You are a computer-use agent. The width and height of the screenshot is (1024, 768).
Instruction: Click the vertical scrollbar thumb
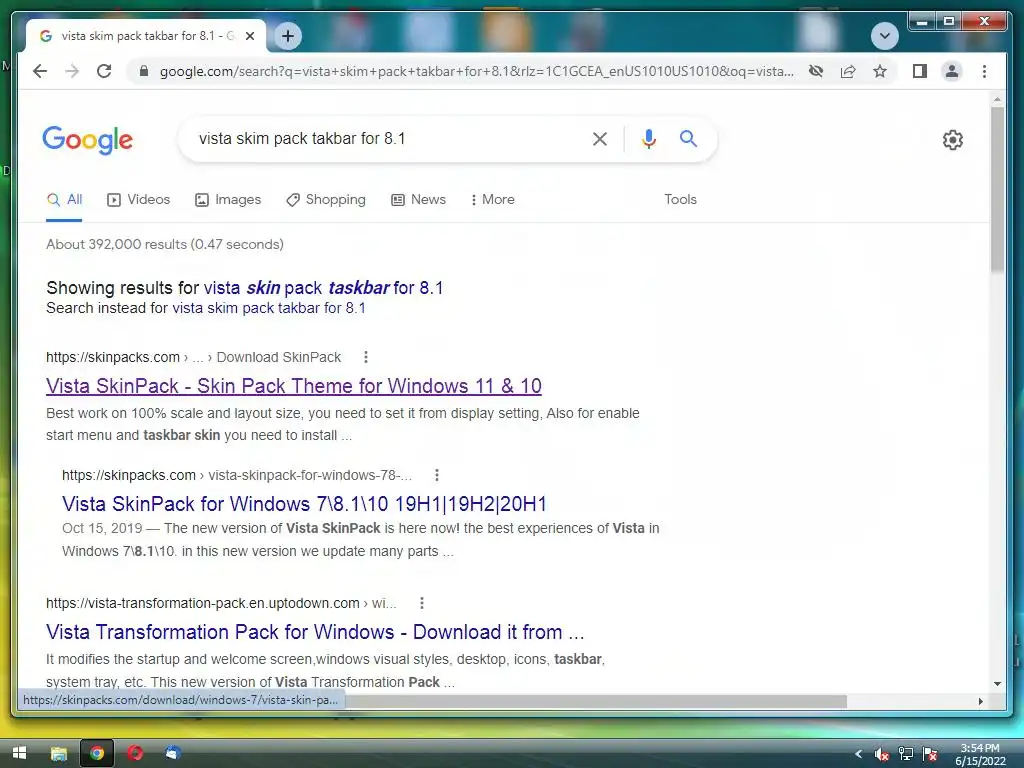(997, 189)
